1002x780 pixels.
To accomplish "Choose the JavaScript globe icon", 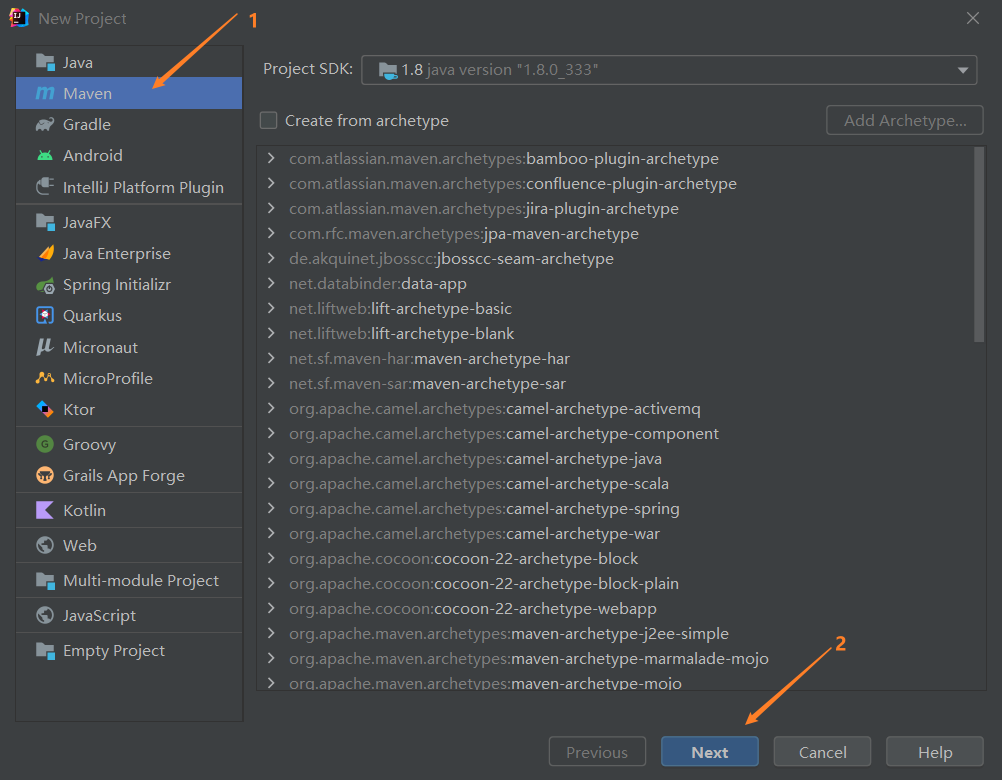I will pos(45,615).
